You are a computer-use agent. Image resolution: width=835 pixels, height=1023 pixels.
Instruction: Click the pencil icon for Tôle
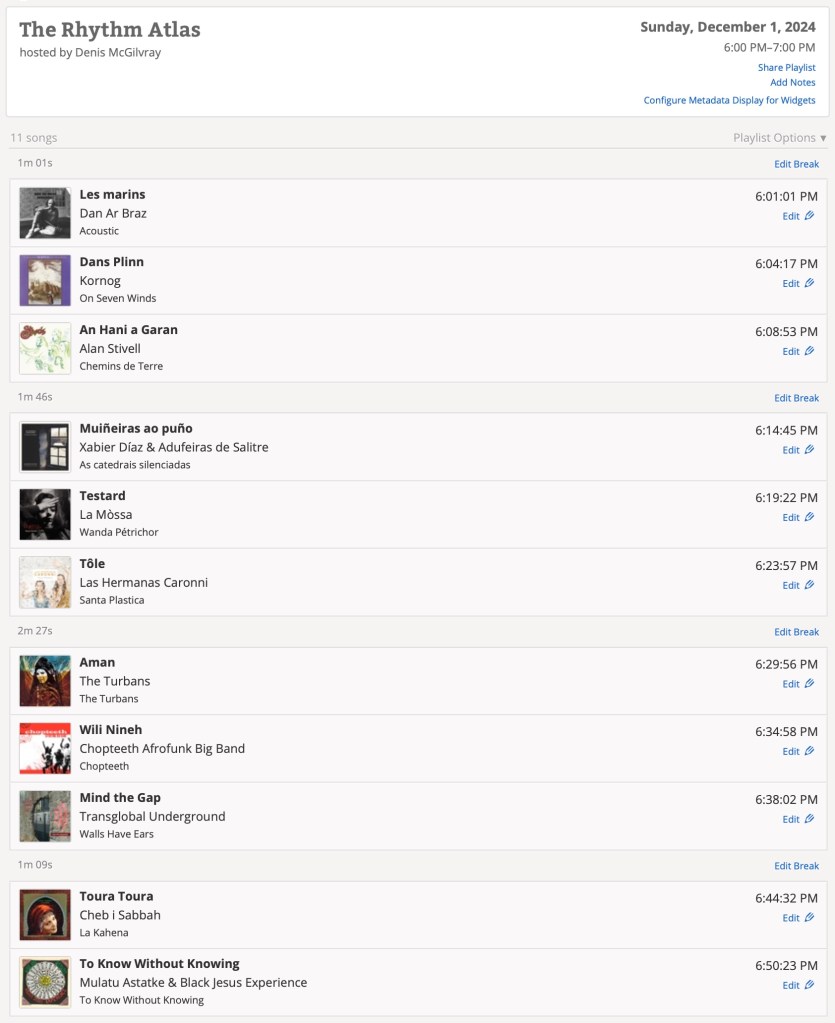tap(809, 585)
